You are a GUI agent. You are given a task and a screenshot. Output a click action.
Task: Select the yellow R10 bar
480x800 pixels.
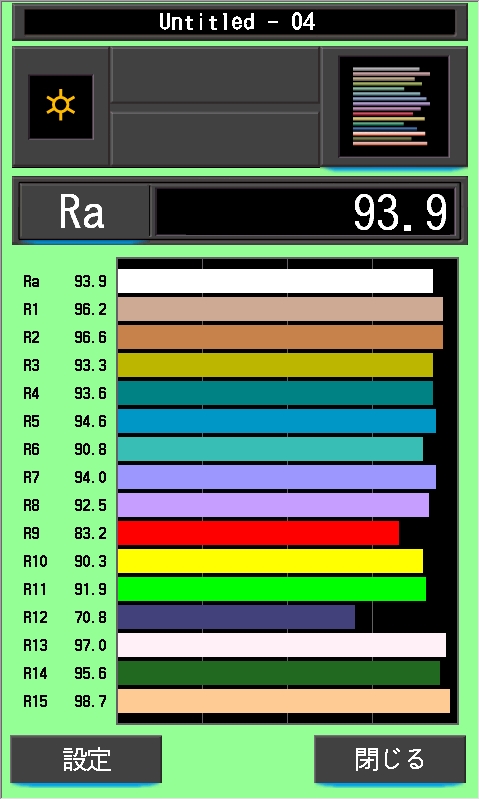point(270,561)
